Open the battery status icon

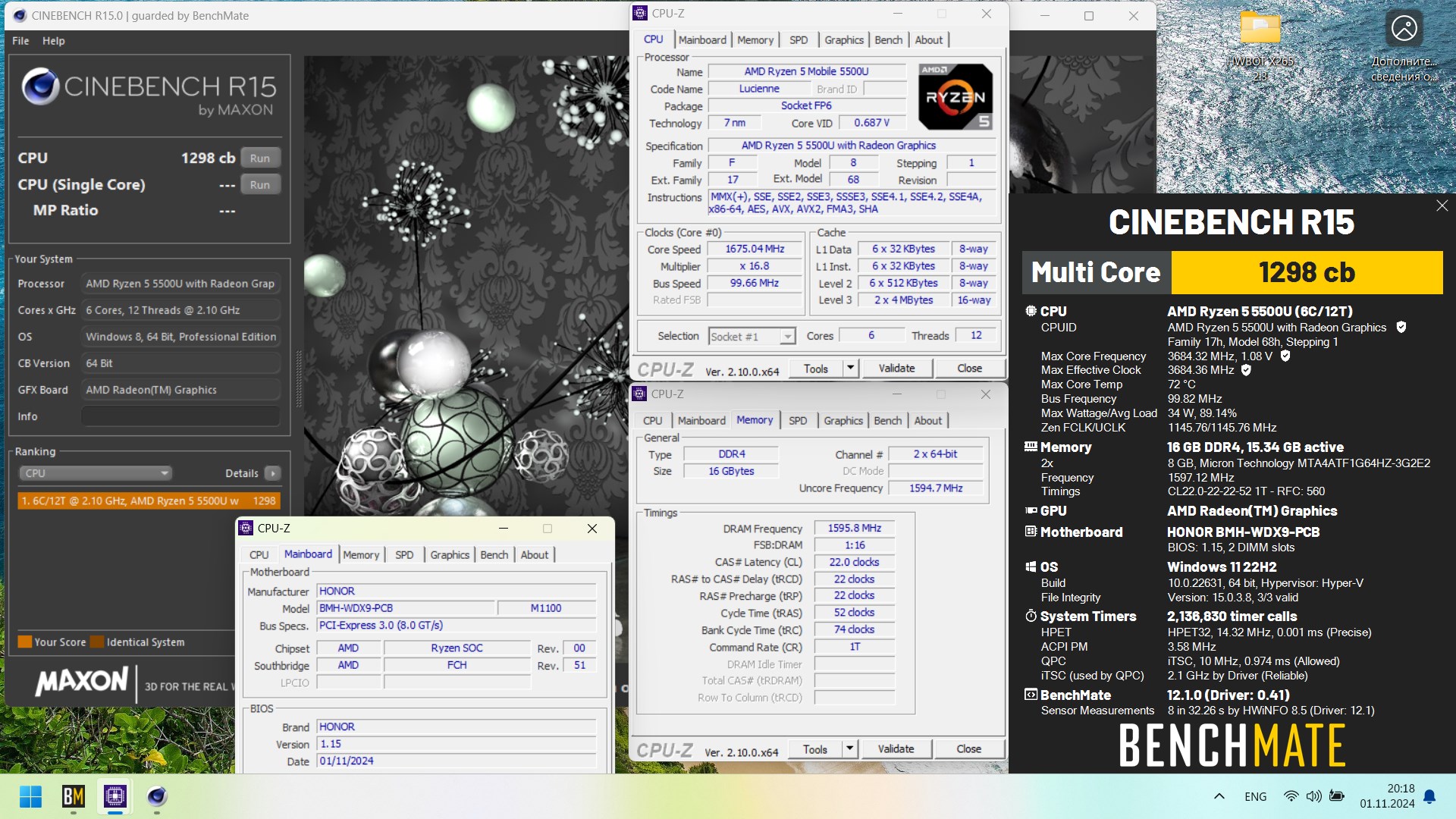[x=1337, y=796]
